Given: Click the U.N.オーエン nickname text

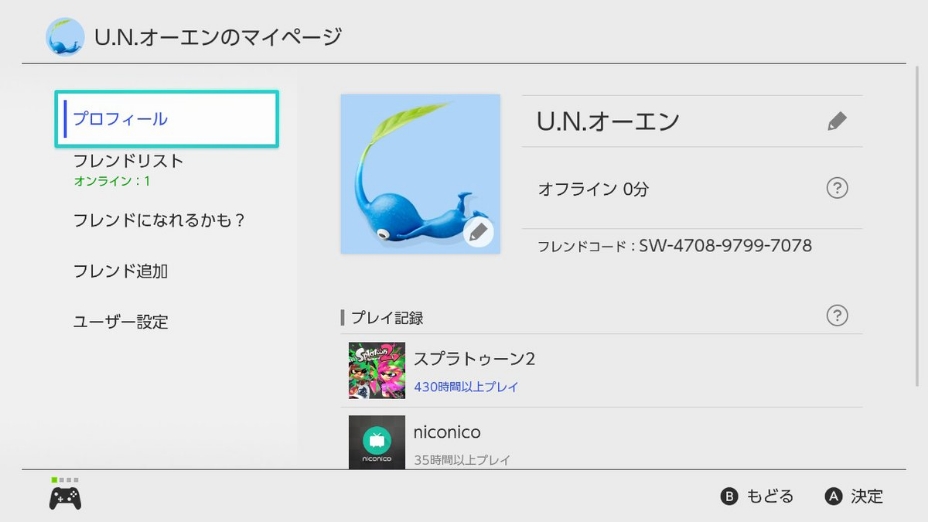Looking at the screenshot, I should (x=608, y=121).
